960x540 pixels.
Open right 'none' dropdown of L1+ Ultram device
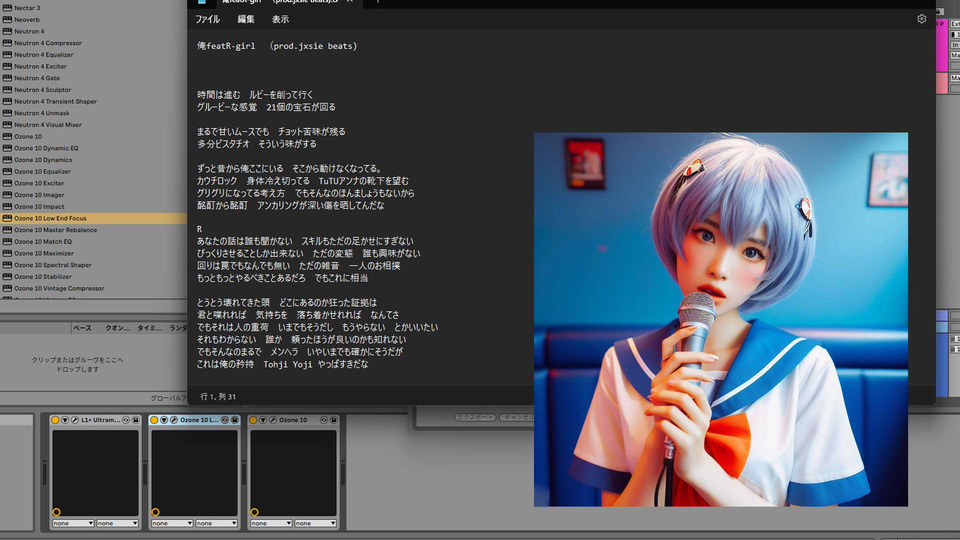[118, 523]
